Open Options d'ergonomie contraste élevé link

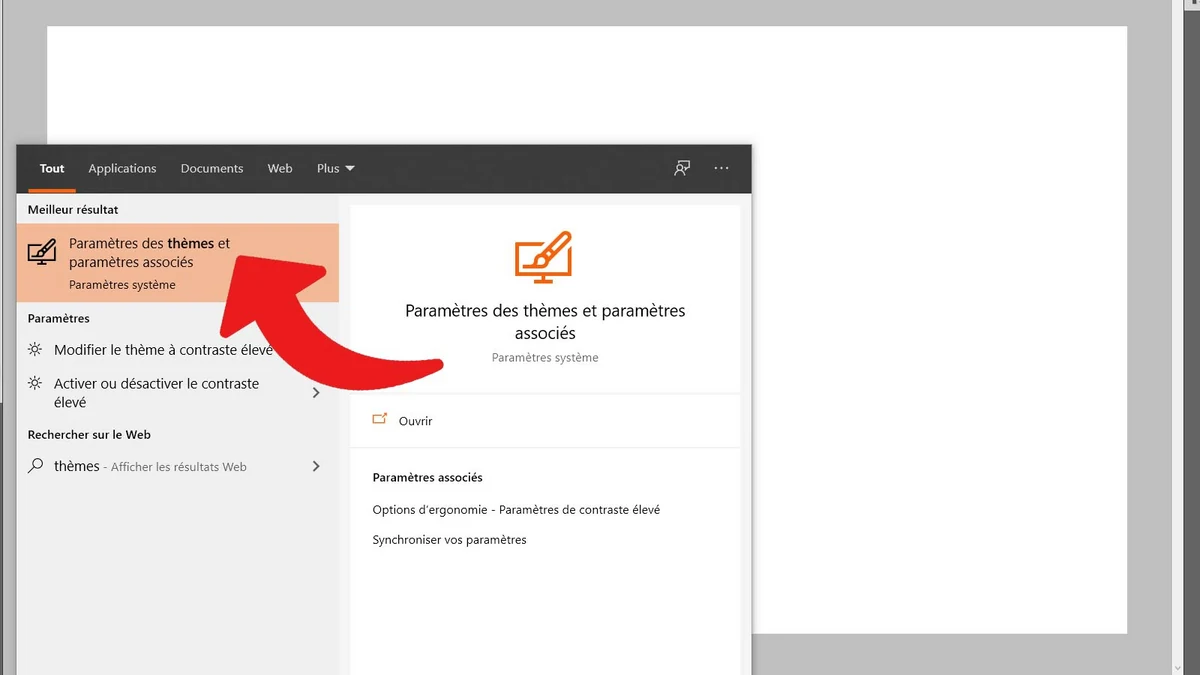point(516,509)
